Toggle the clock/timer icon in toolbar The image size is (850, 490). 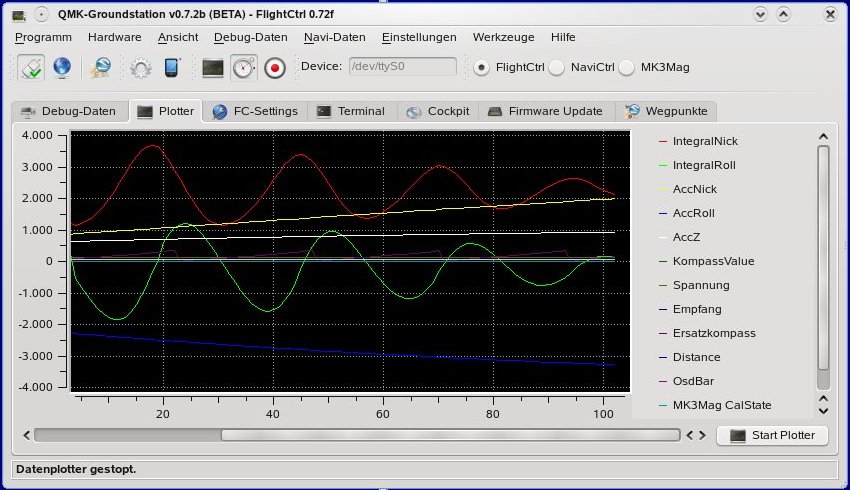click(x=243, y=67)
